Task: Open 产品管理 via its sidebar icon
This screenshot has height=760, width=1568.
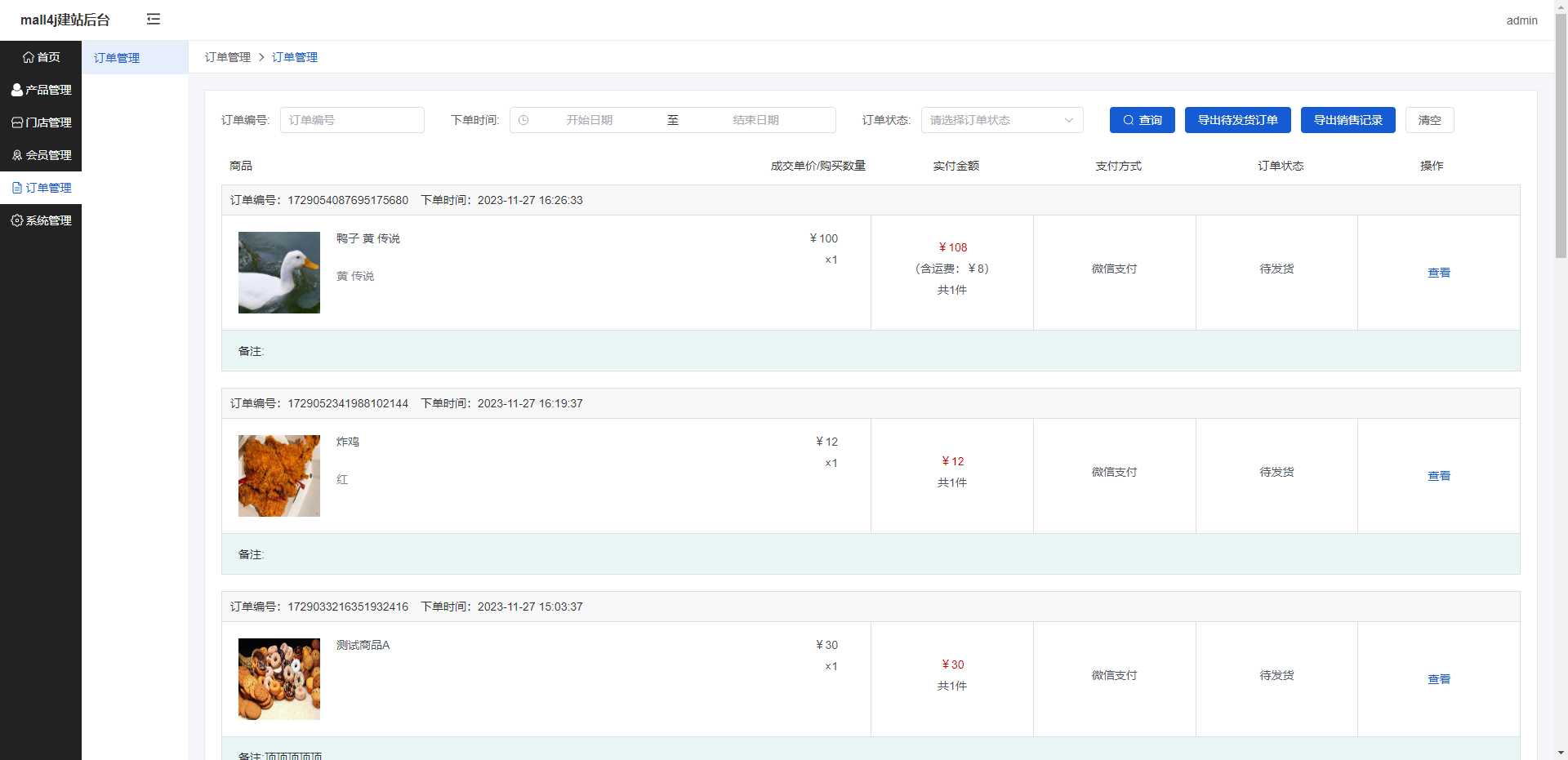Action: [x=16, y=90]
